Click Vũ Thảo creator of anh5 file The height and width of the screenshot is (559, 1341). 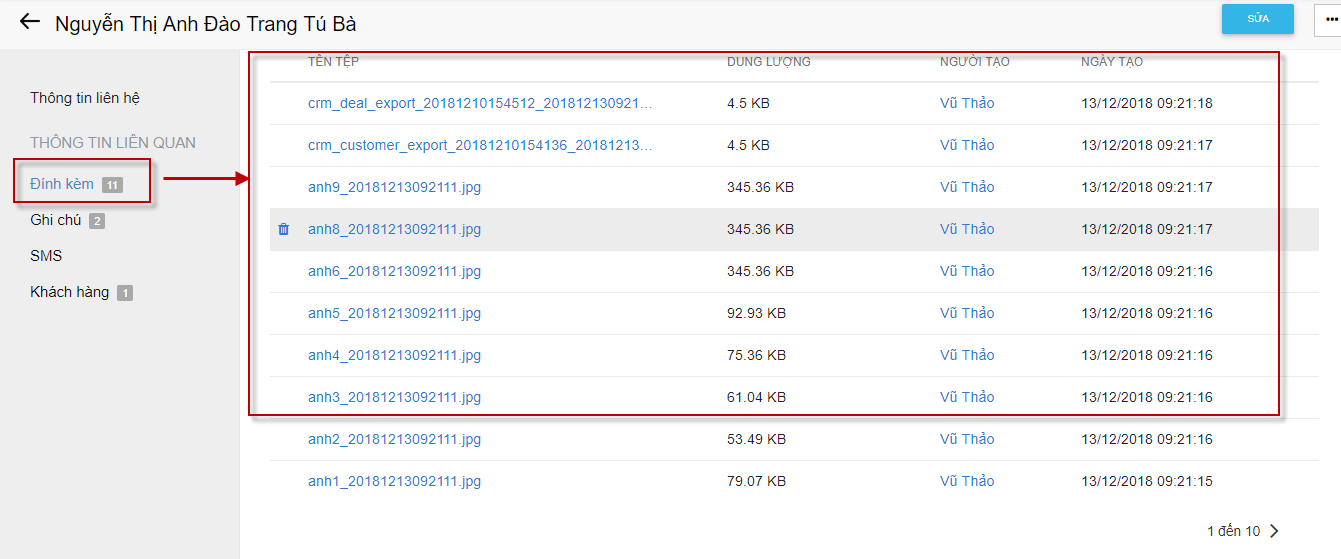966,313
